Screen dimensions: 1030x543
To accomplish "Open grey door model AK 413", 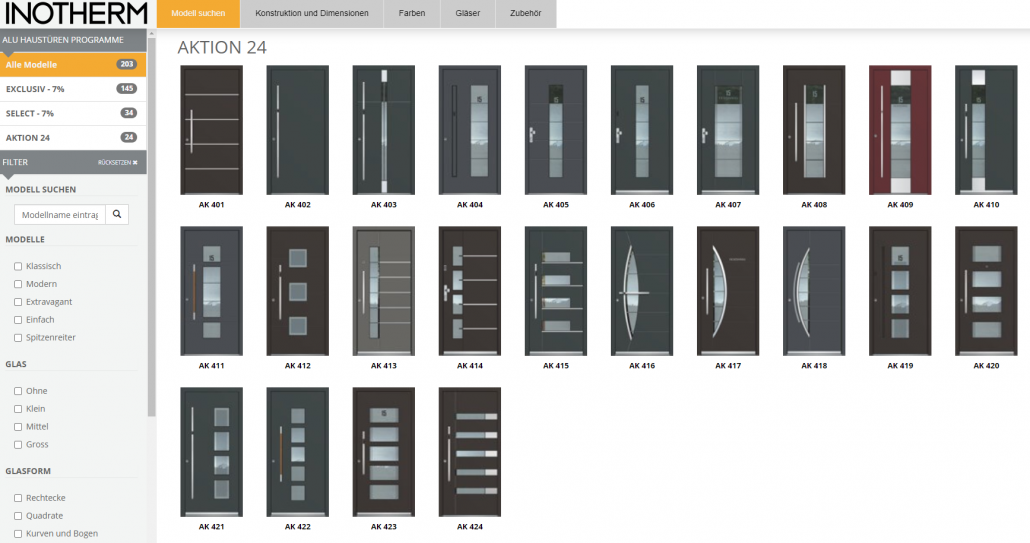I will (x=384, y=291).
